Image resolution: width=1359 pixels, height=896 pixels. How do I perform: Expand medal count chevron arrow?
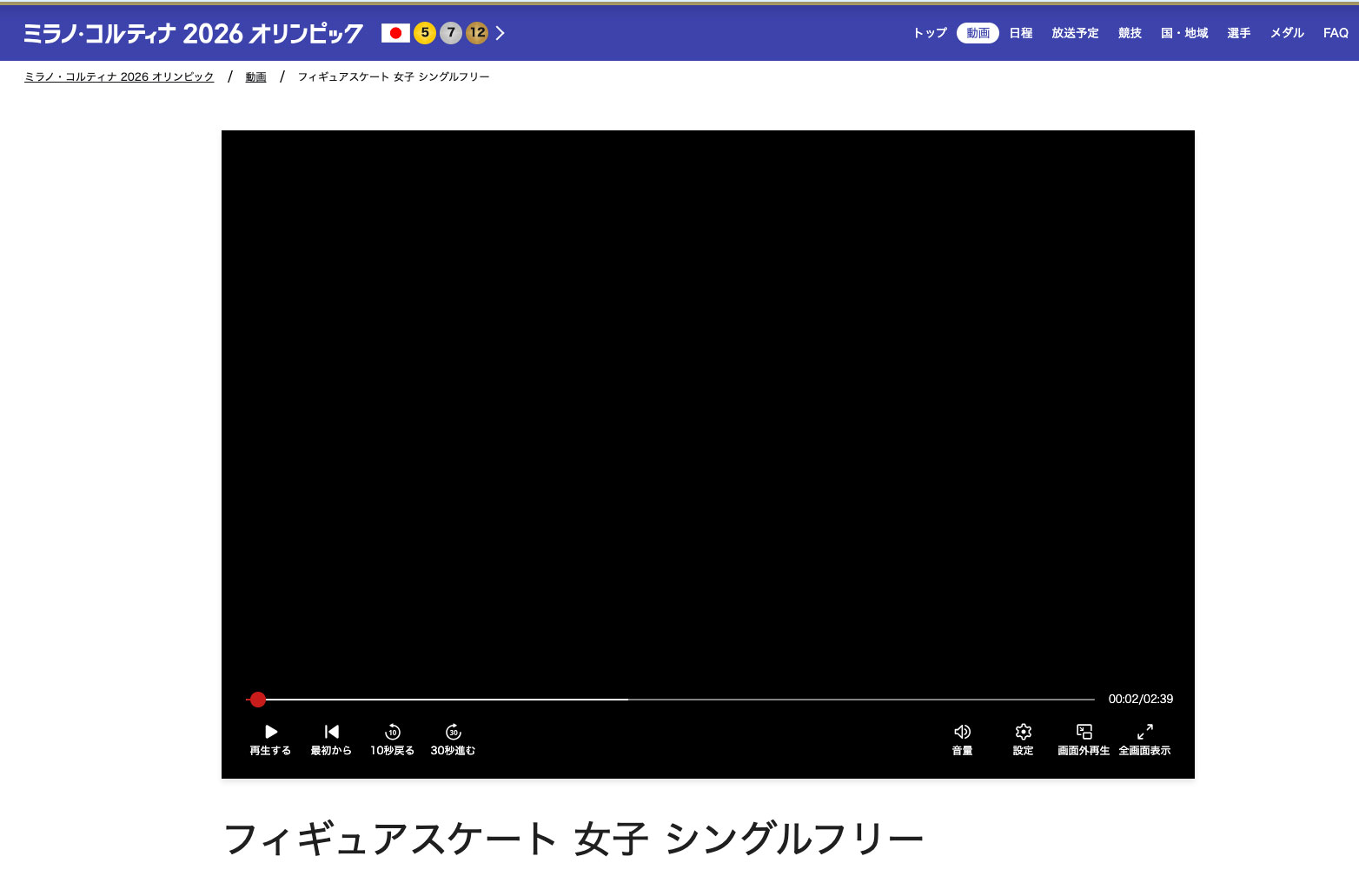(x=501, y=33)
